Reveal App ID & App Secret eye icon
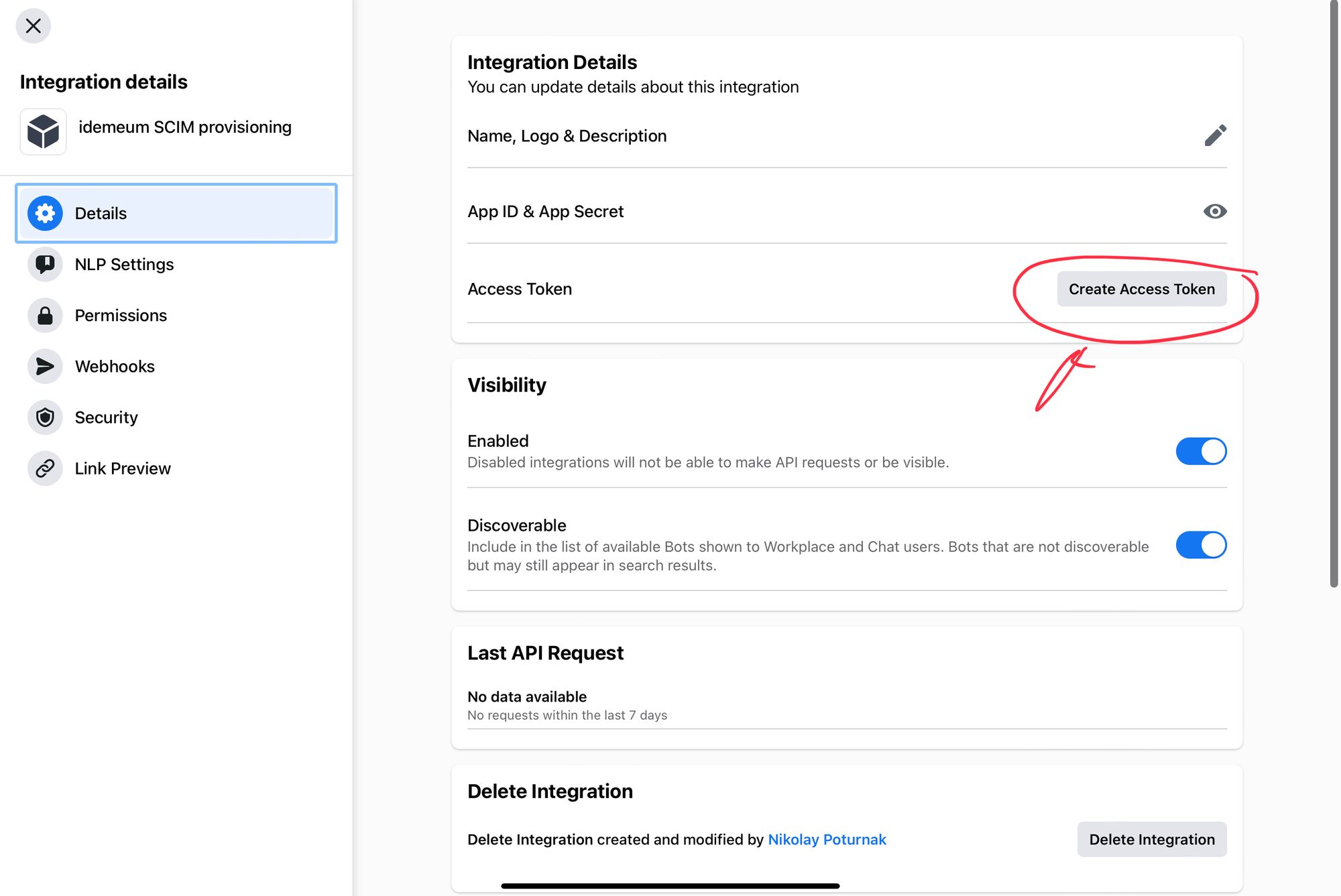Viewport: 1341px width, 896px height. click(x=1215, y=211)
